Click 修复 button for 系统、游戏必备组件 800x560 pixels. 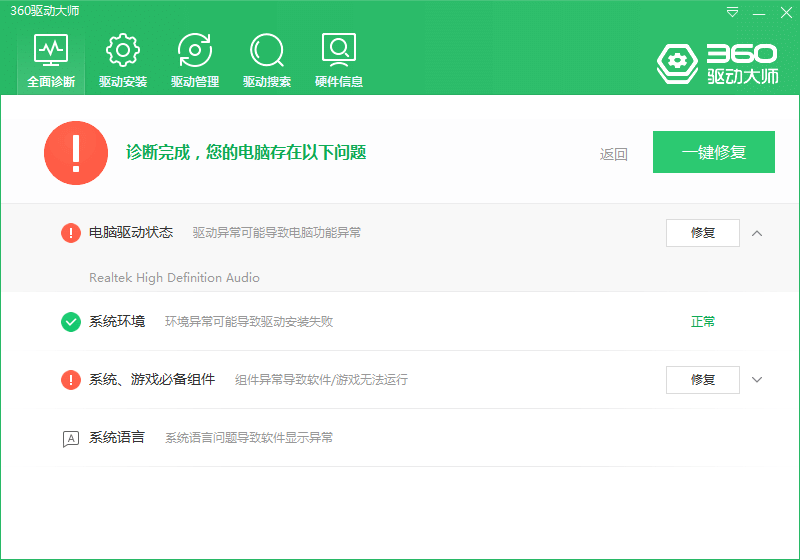coord(702,380)
